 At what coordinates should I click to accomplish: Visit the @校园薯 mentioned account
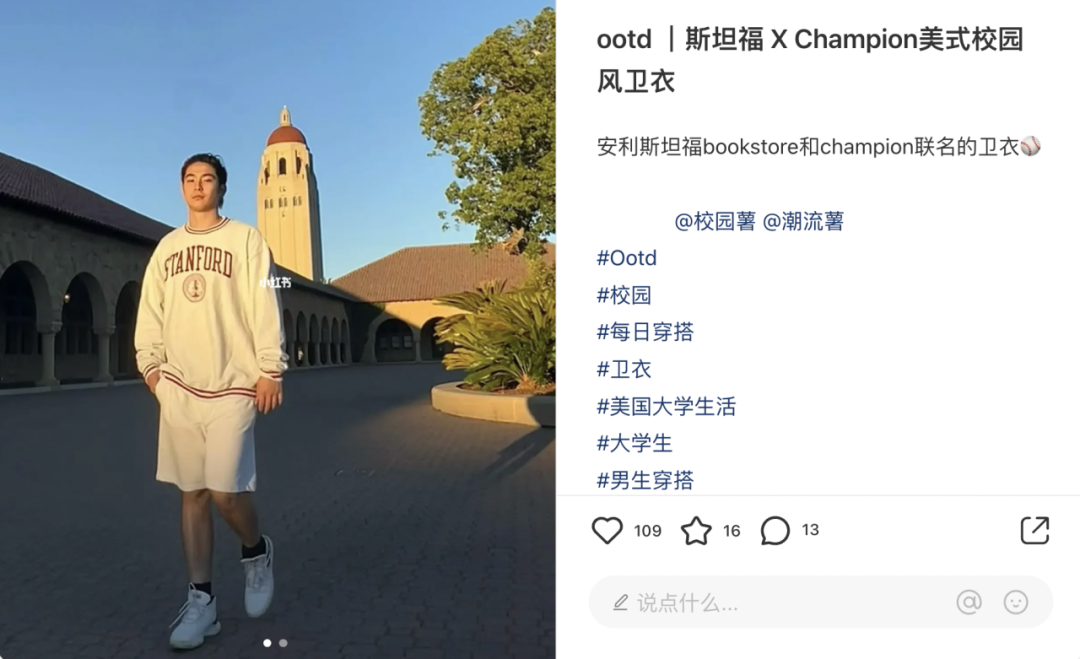tap(715, 221)
